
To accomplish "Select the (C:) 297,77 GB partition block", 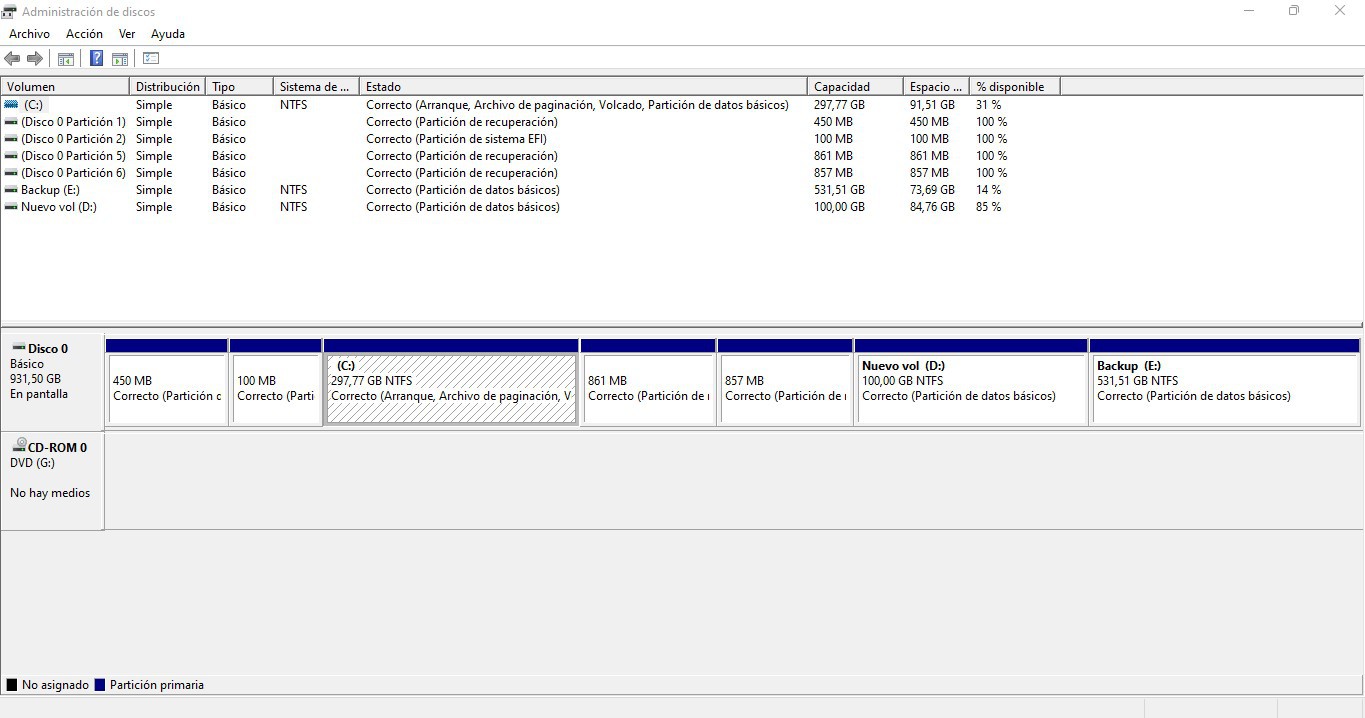I will (451, 387).
